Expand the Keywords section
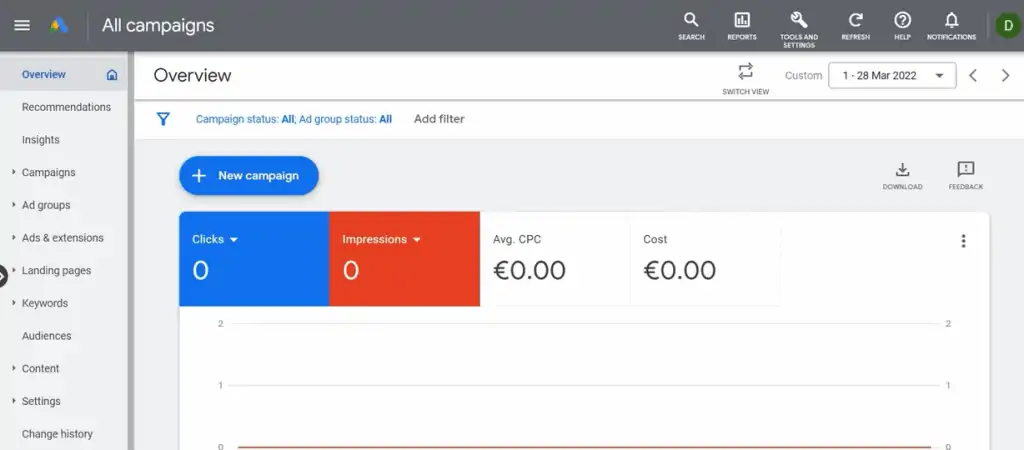 [x=13, y=303]
